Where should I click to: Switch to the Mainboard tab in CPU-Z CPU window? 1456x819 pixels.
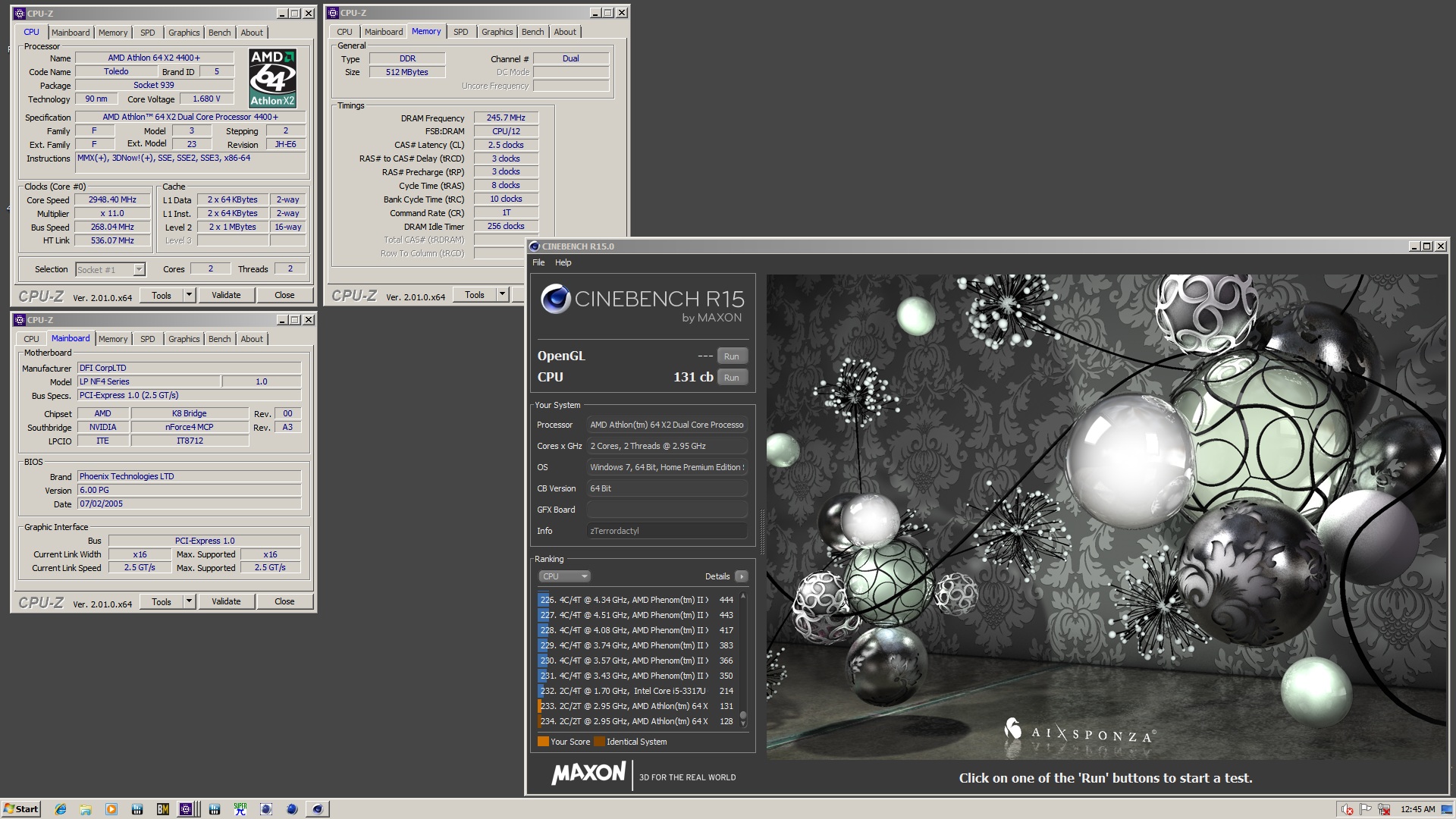coord(71,33)
